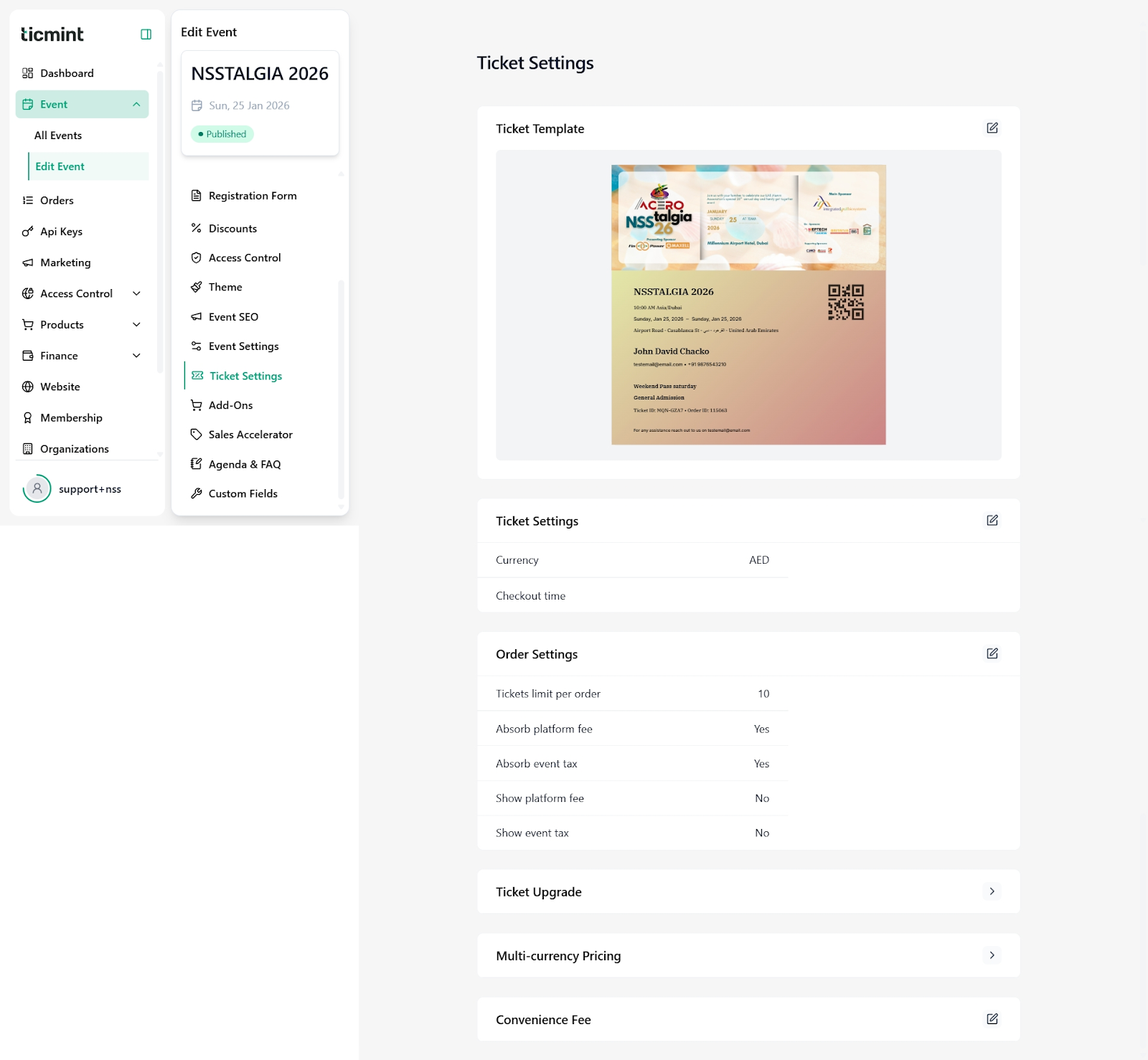The height and width of the screenshot is (1060, 1148).
Task: Click the Show event tax No value
Action: pos(762,833)
